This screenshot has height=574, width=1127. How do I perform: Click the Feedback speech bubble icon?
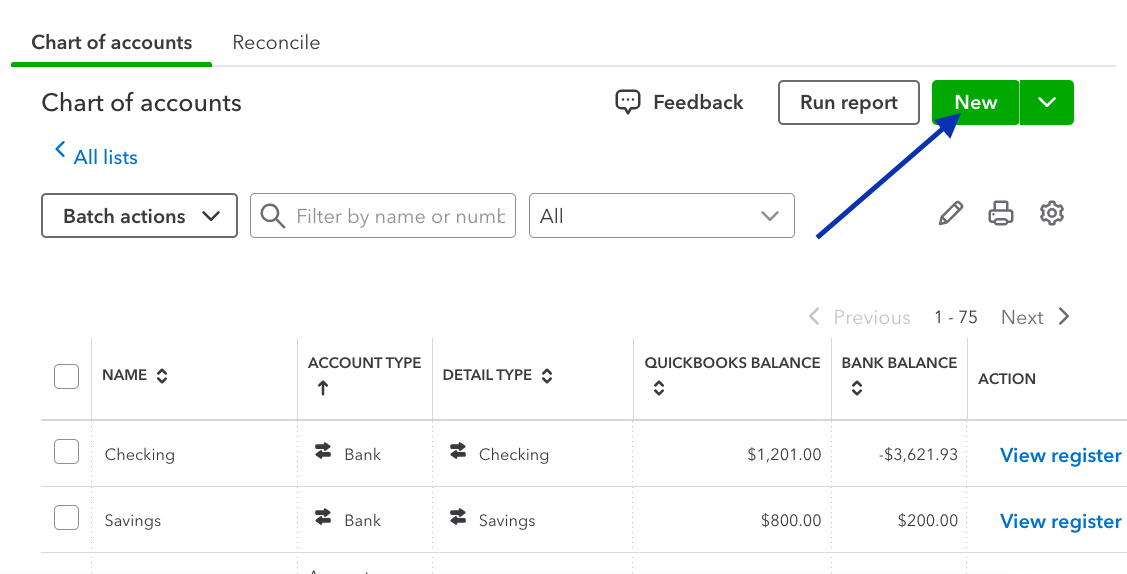(628, 102)
